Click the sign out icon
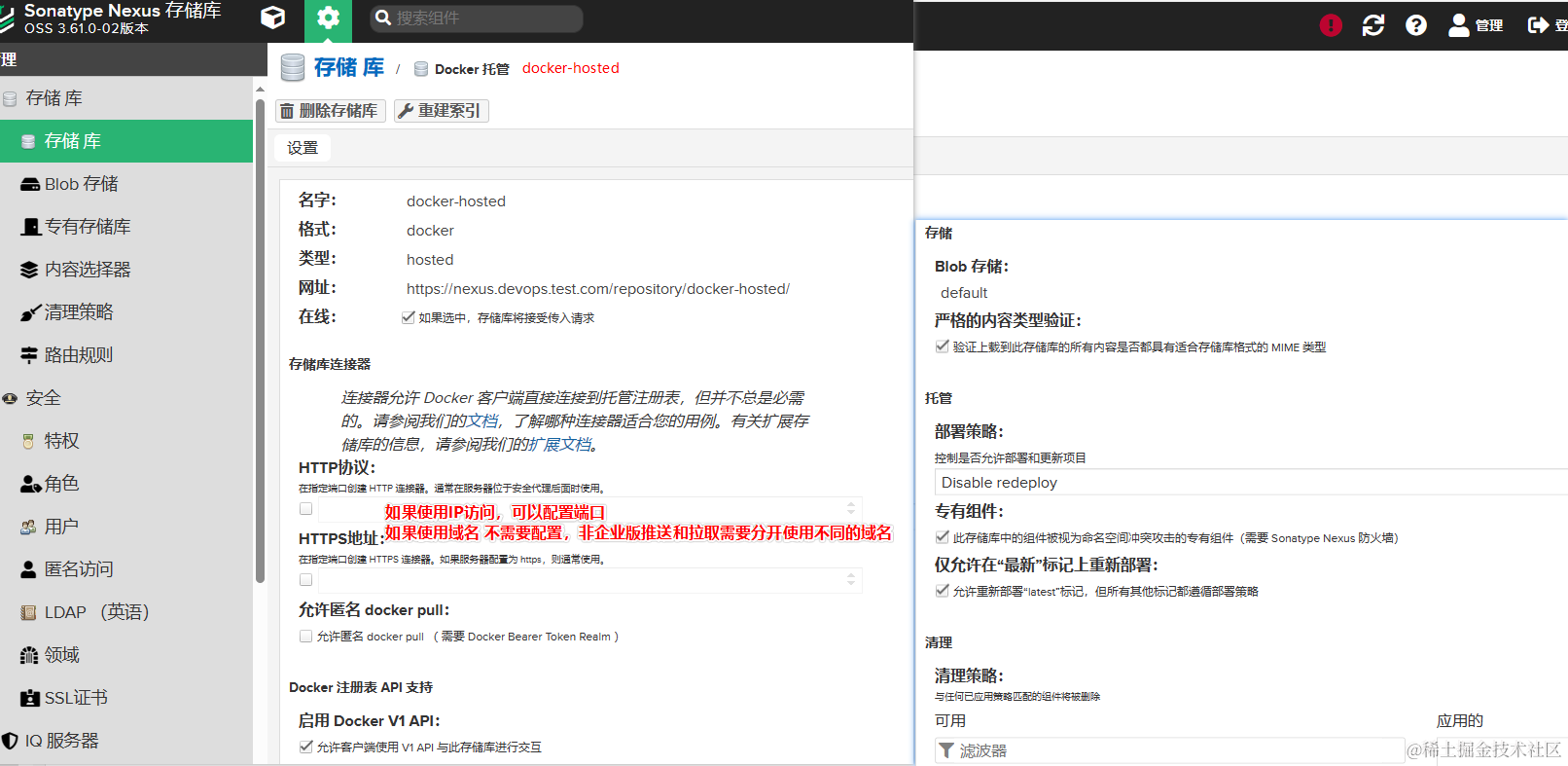The image size is (1568, 766). coord(1538,25)
